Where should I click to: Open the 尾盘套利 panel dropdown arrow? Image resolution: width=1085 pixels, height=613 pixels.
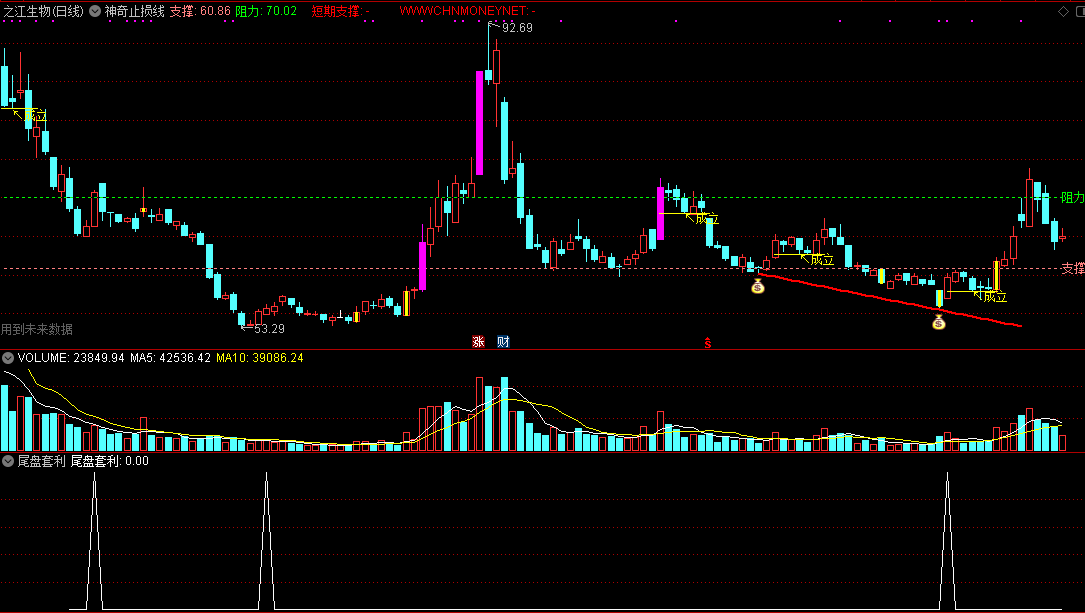coord(8,461)
